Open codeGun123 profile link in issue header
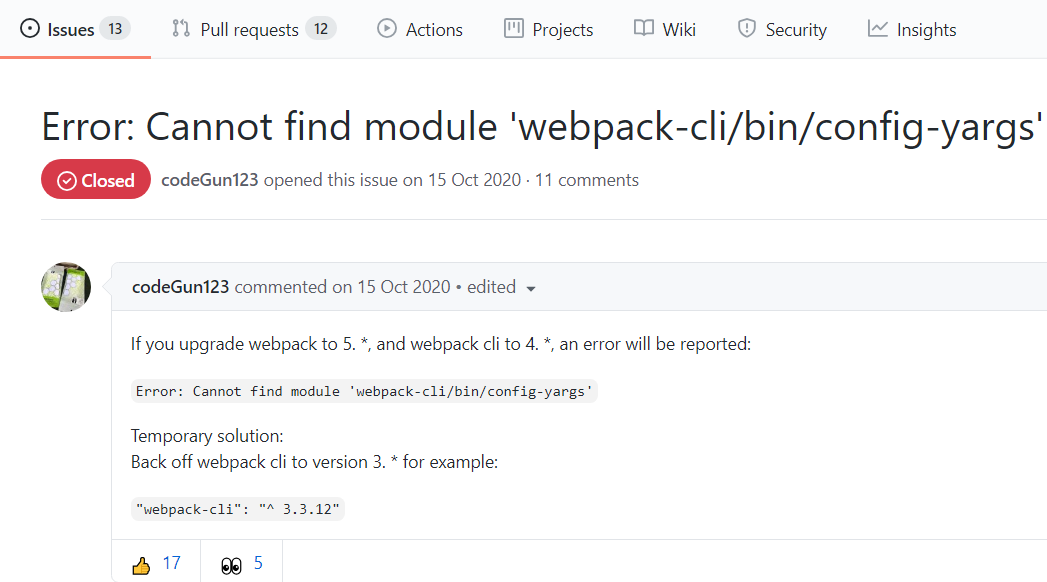 (x=210, y=180)
